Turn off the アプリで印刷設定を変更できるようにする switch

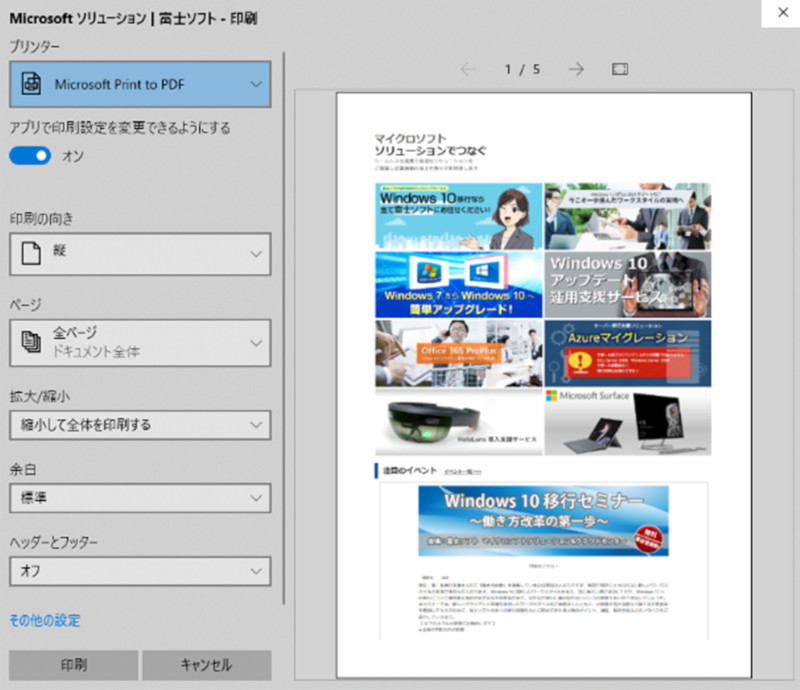(30, 156)
